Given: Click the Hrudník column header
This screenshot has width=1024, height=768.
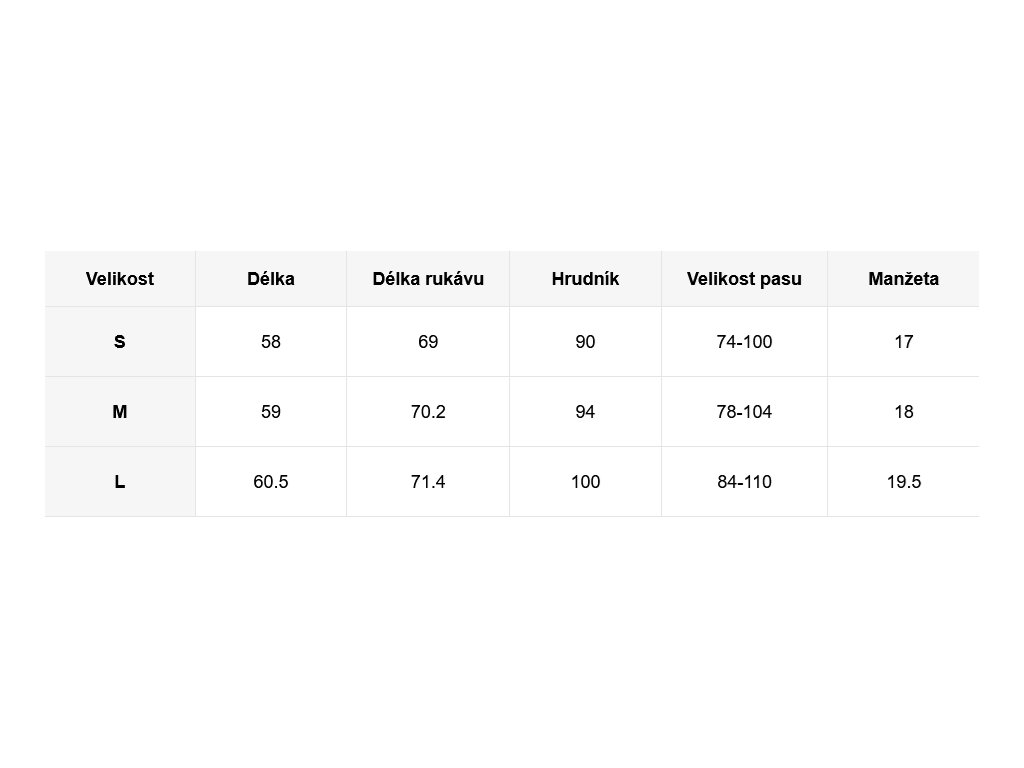Looking at the screenshot, I should 585,279.
